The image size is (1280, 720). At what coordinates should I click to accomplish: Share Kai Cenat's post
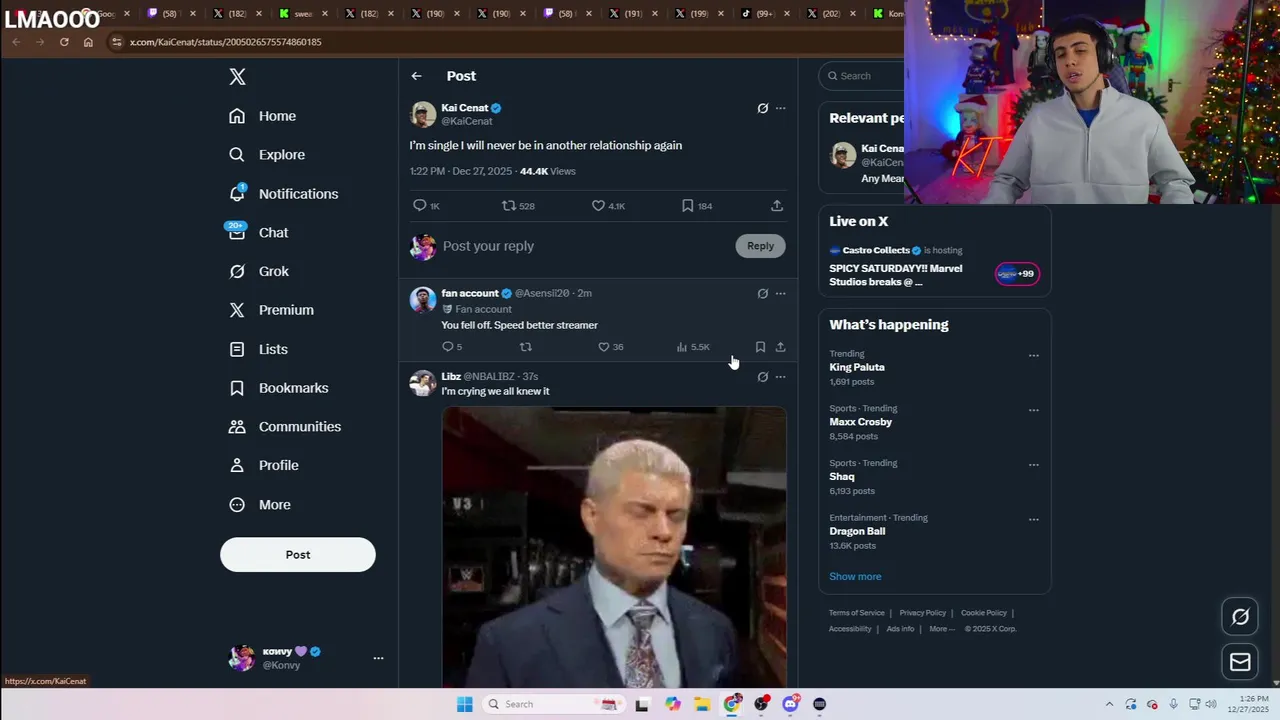point(777,205)
